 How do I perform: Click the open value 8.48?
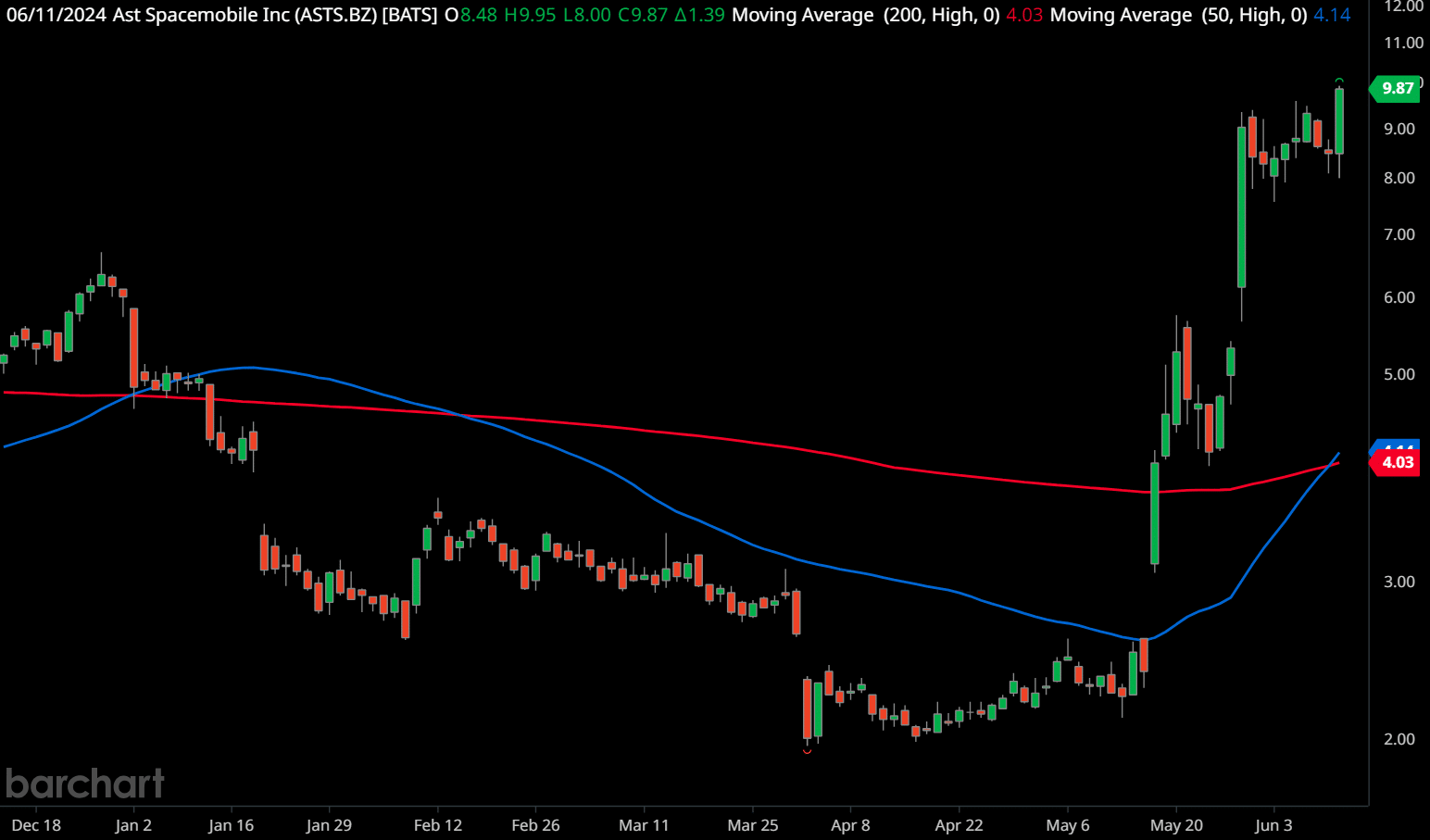(x=479, y=15)
